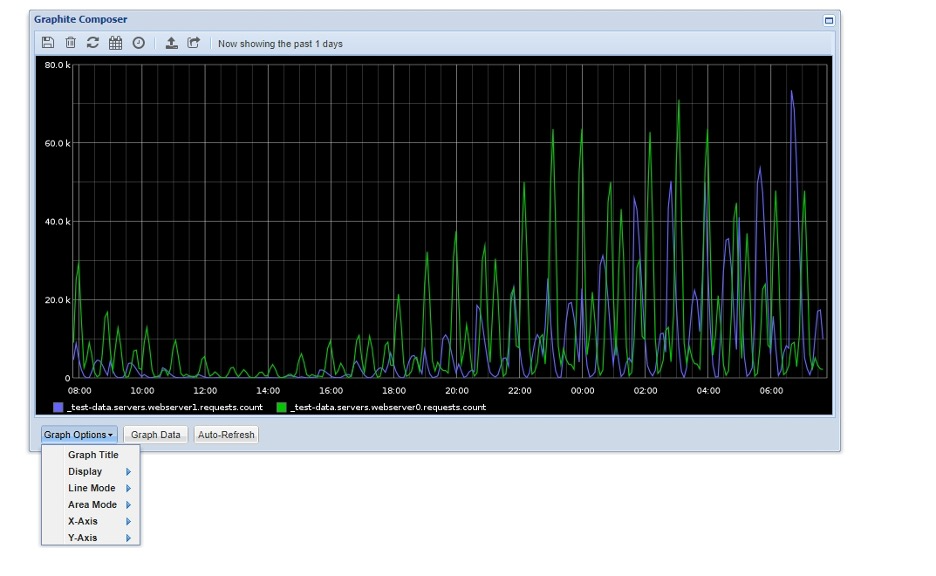Toggle the Auto-Refresh button
The image size is (936, 576).
point(226,435)
